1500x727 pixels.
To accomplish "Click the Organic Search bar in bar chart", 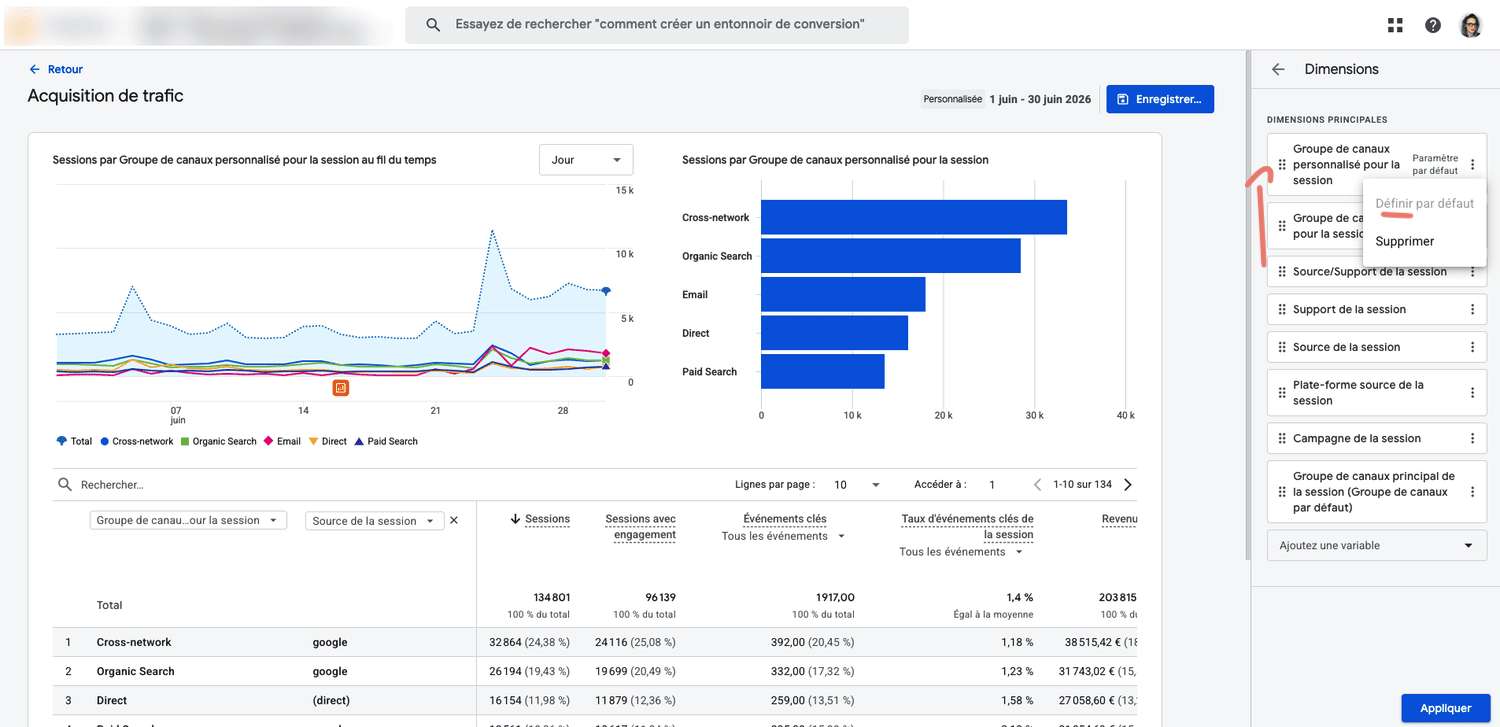I will click(891, 256).
